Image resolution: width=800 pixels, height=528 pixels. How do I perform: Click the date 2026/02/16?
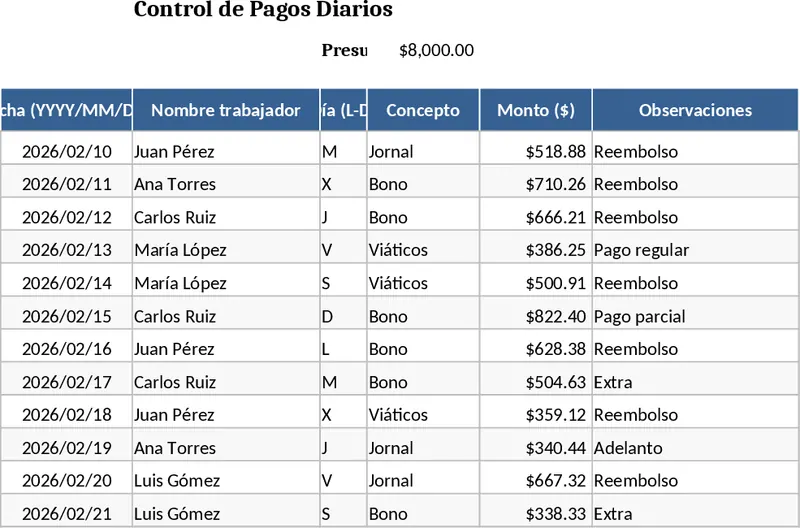tap(67, 349)
